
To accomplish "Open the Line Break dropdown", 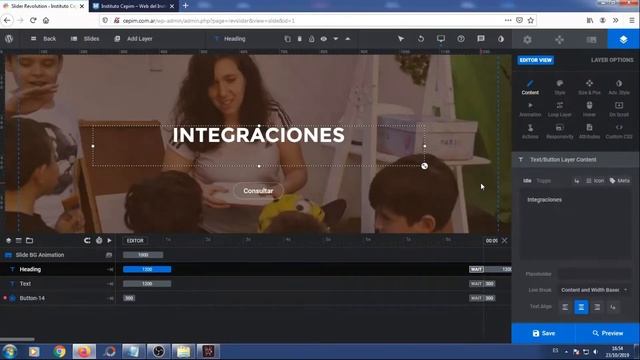I will (594, 290).
